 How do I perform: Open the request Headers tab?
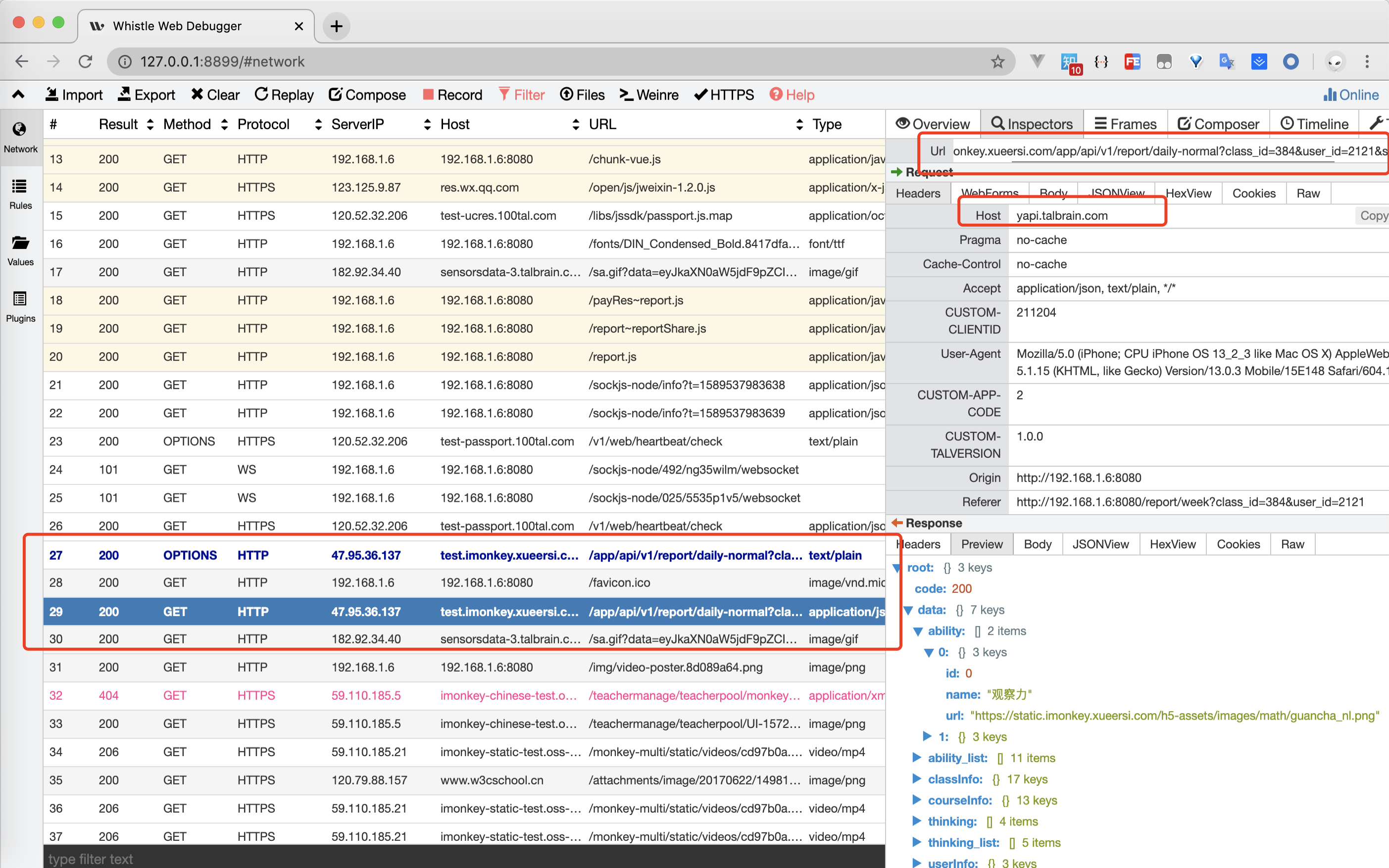click(918, 193)
